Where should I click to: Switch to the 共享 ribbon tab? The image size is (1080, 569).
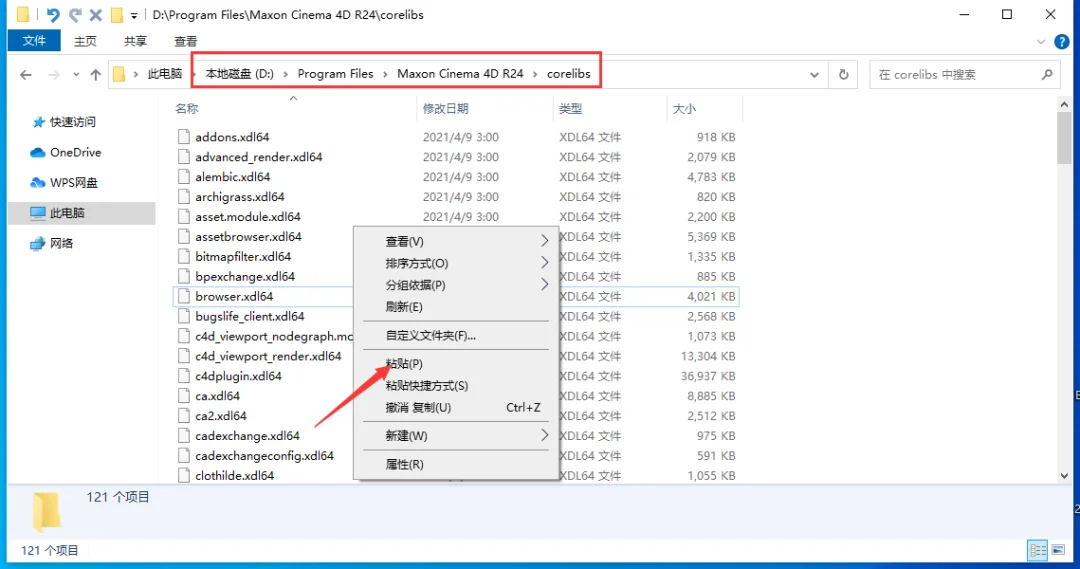(x=135, y=41)
